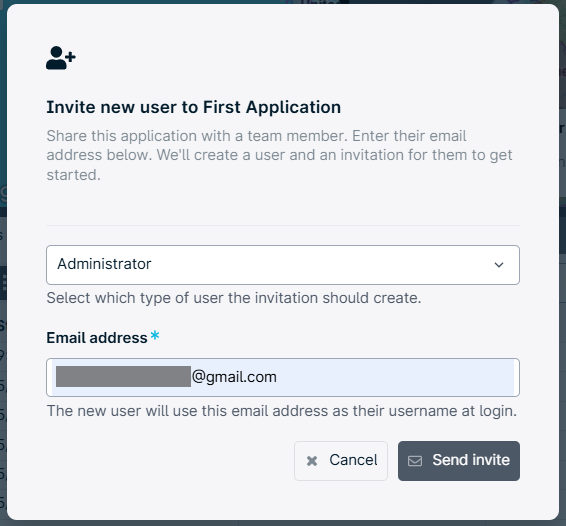Image resolution: width=566 pixels, height=526 pixels.
Task: Click the X icon inside Cancel button
Action: (x=312, y=461)
